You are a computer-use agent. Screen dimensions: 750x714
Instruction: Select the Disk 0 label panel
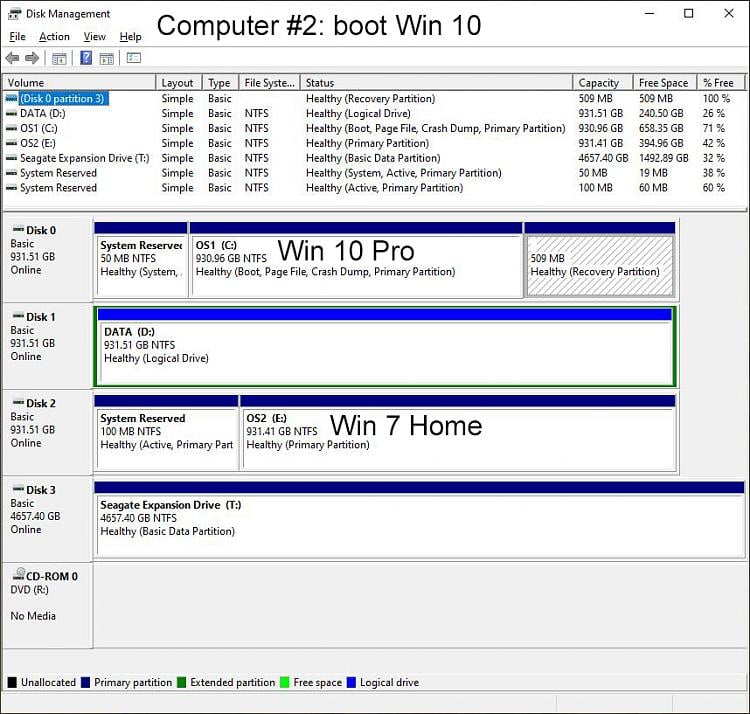47,259
